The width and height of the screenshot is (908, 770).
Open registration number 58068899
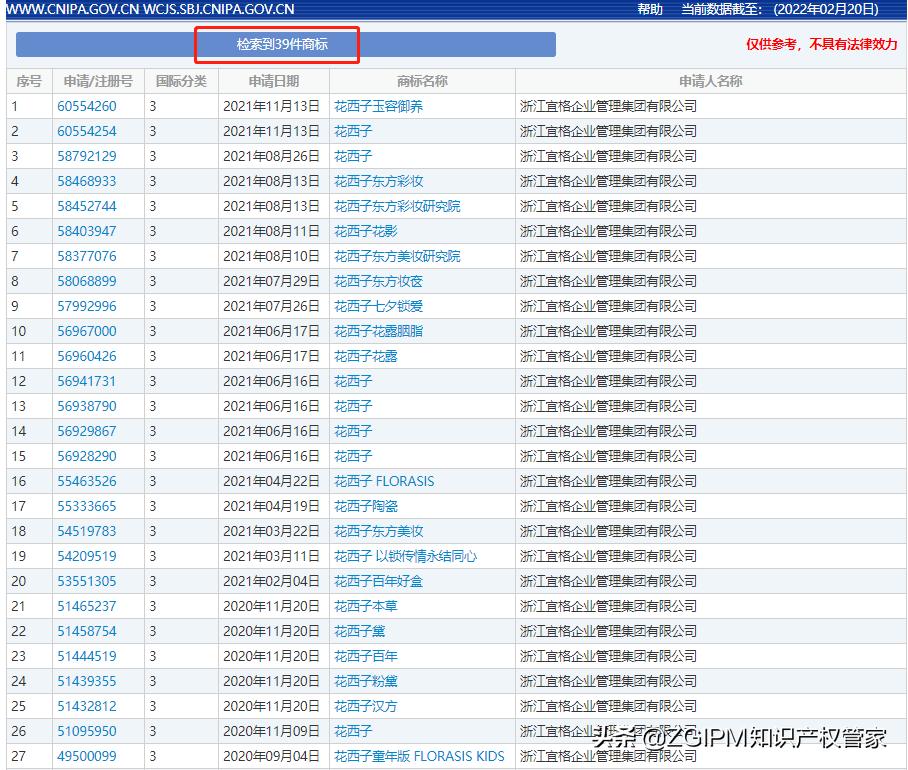pos(87,281)
